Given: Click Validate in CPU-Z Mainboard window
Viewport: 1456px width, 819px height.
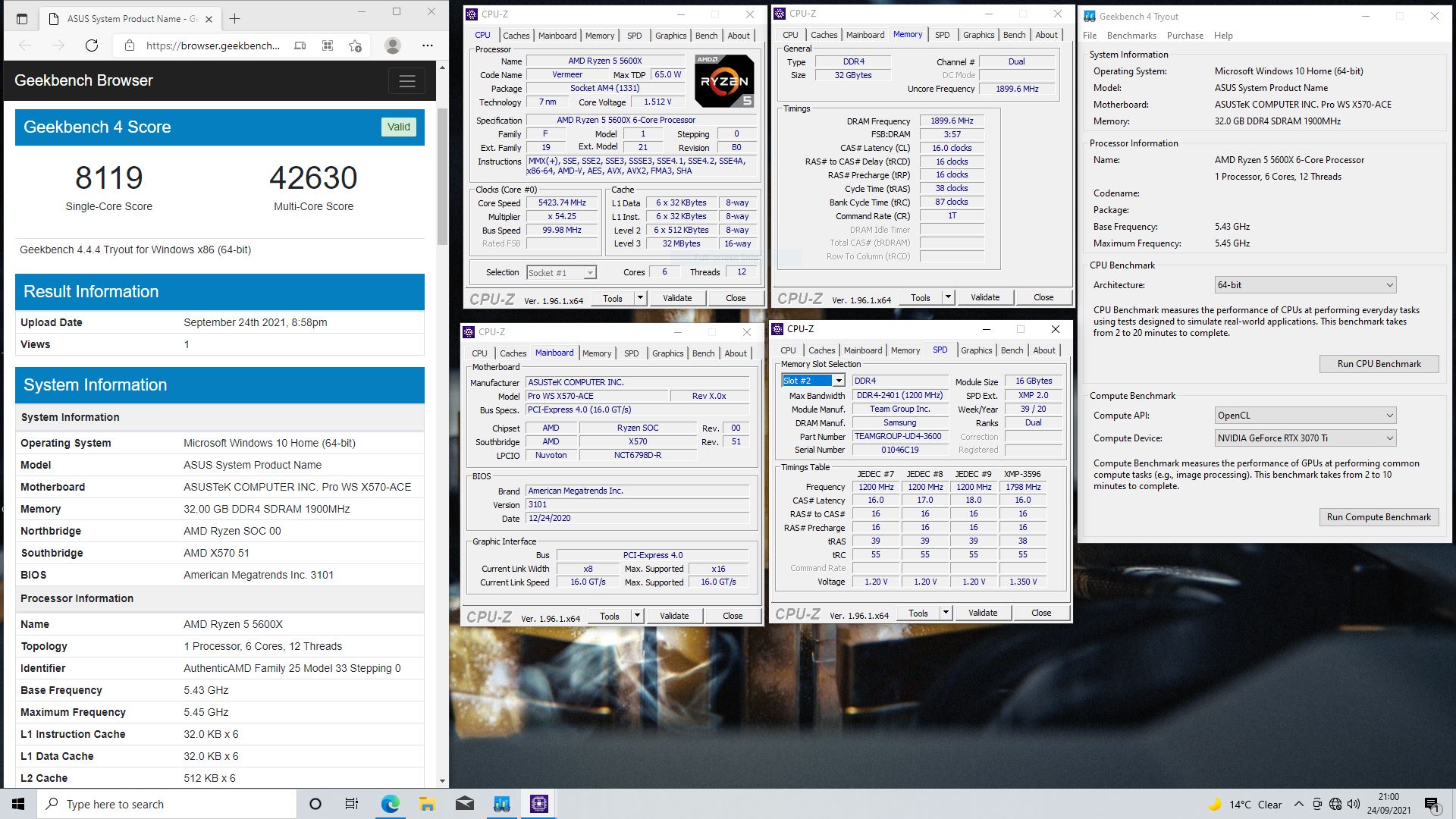Looking at the screenshot, I should tap(674, 616).
